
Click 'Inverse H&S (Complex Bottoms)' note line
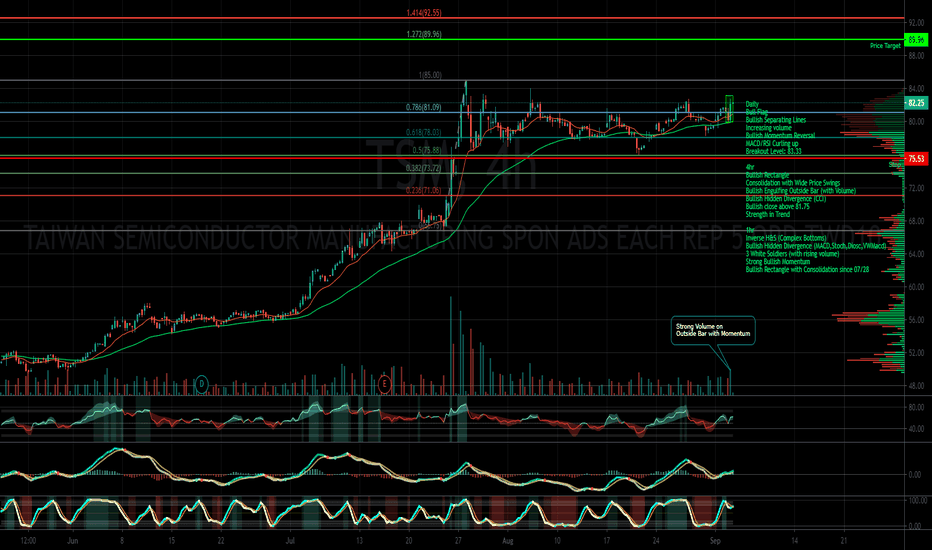click(x=786, y=238)
